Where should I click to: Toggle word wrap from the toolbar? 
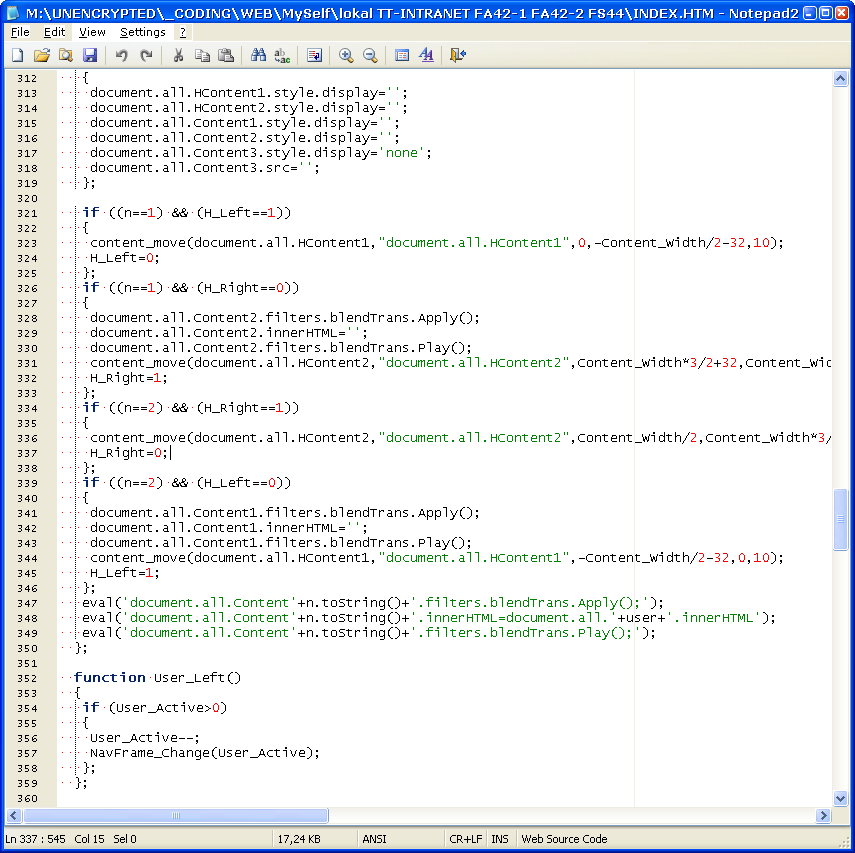(315, 55)
